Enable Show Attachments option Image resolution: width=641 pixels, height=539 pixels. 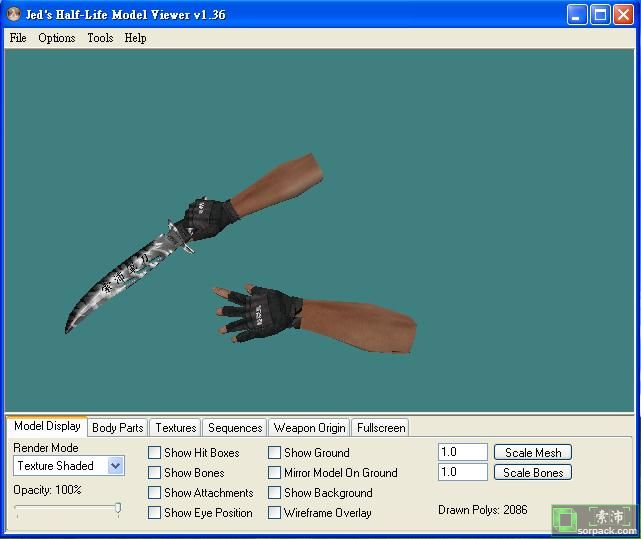pyautogui.click(x=155, y=493)
